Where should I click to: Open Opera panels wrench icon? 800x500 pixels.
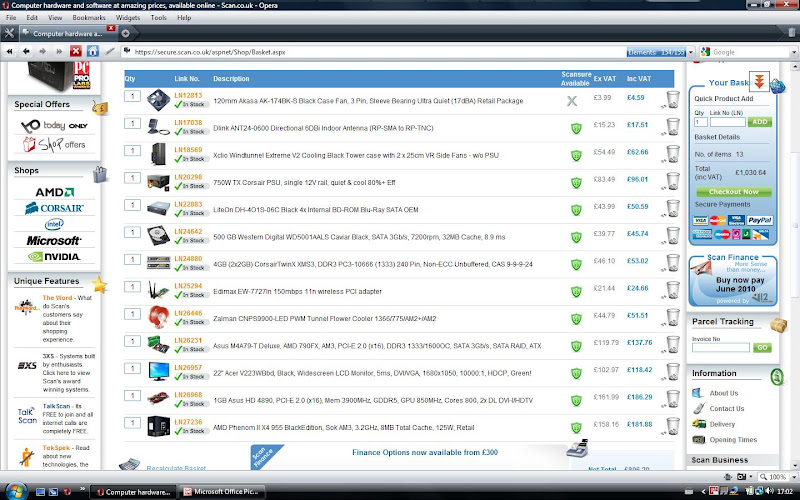tap(9, 33)
